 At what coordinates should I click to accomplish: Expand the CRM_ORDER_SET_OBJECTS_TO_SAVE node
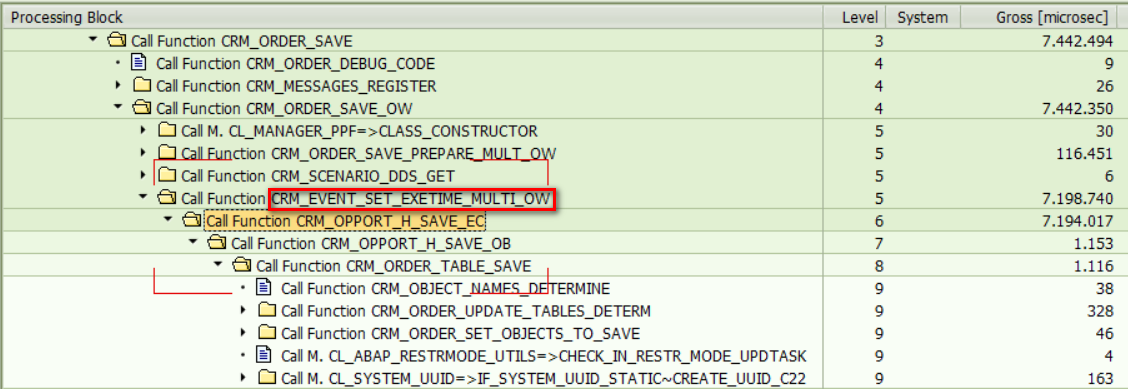point(243,333)
